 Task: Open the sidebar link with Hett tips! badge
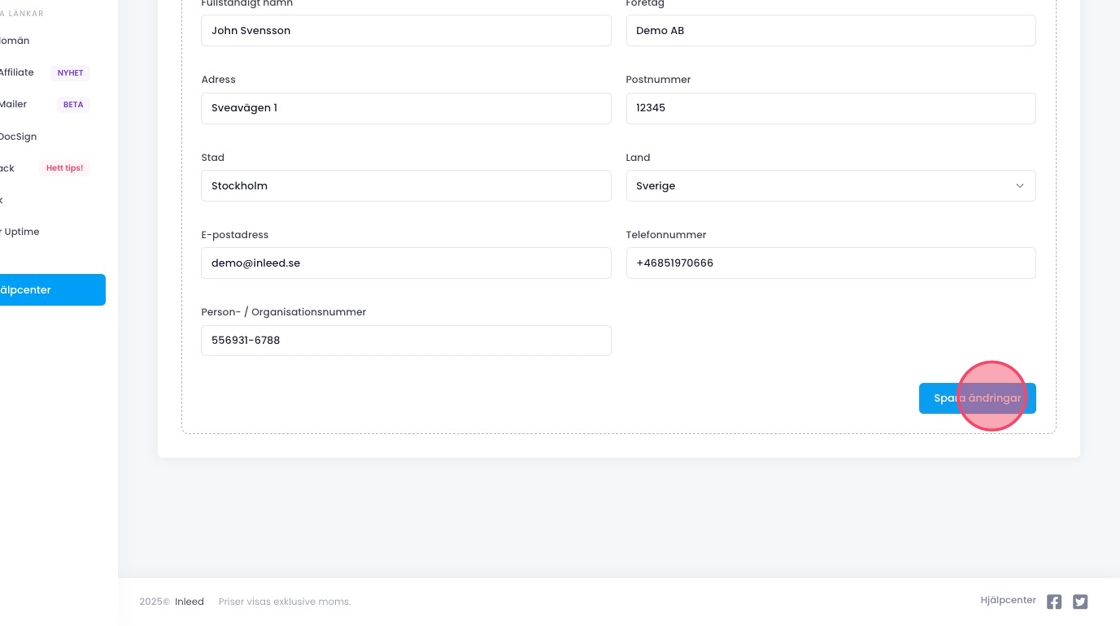[x=8, y=169]
